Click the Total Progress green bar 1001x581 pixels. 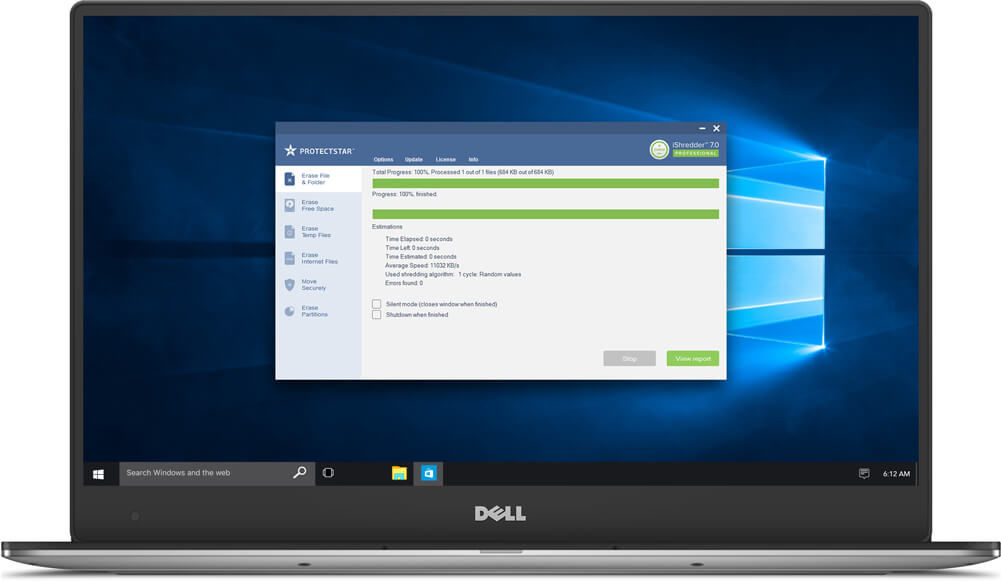(545, 183)
